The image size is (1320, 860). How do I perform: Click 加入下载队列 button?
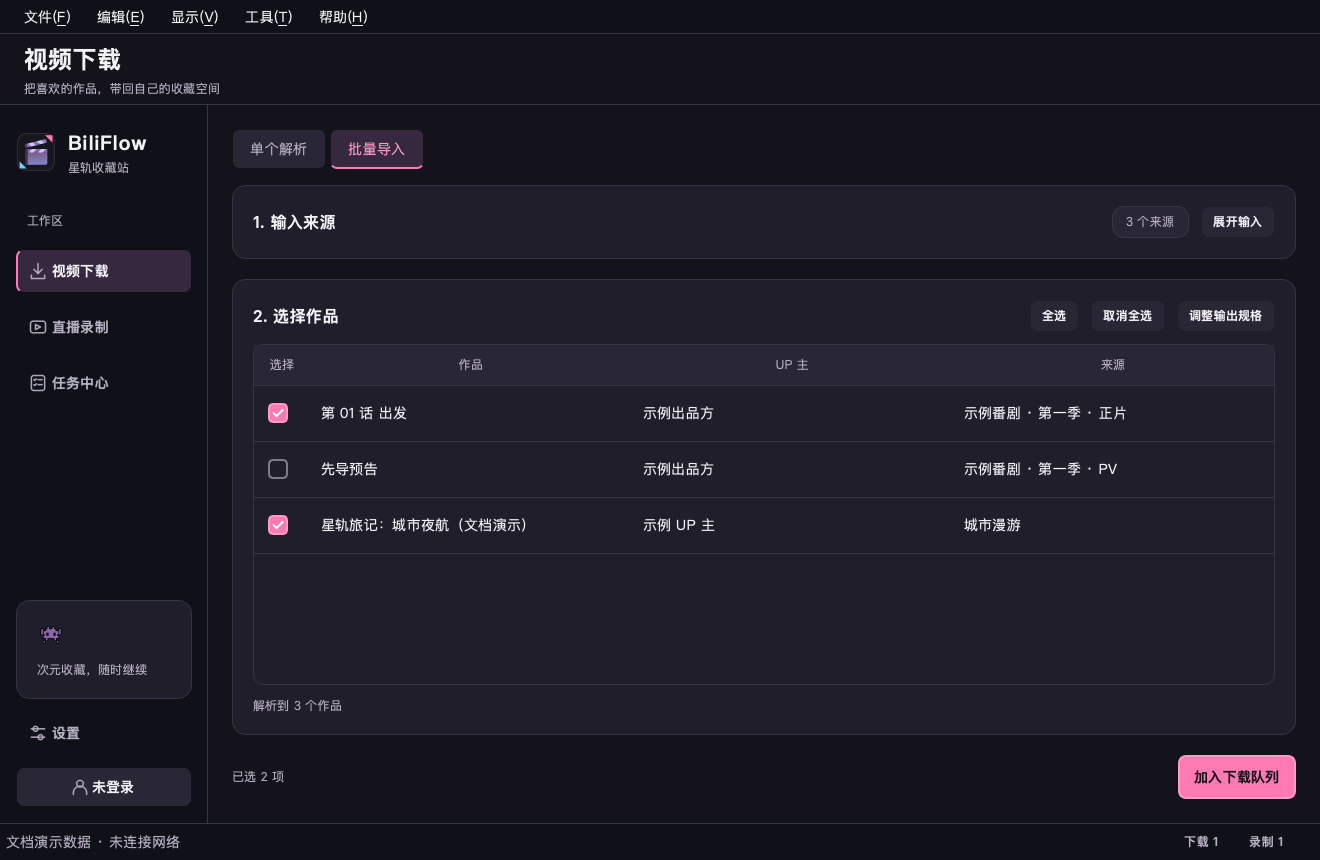1237,777
